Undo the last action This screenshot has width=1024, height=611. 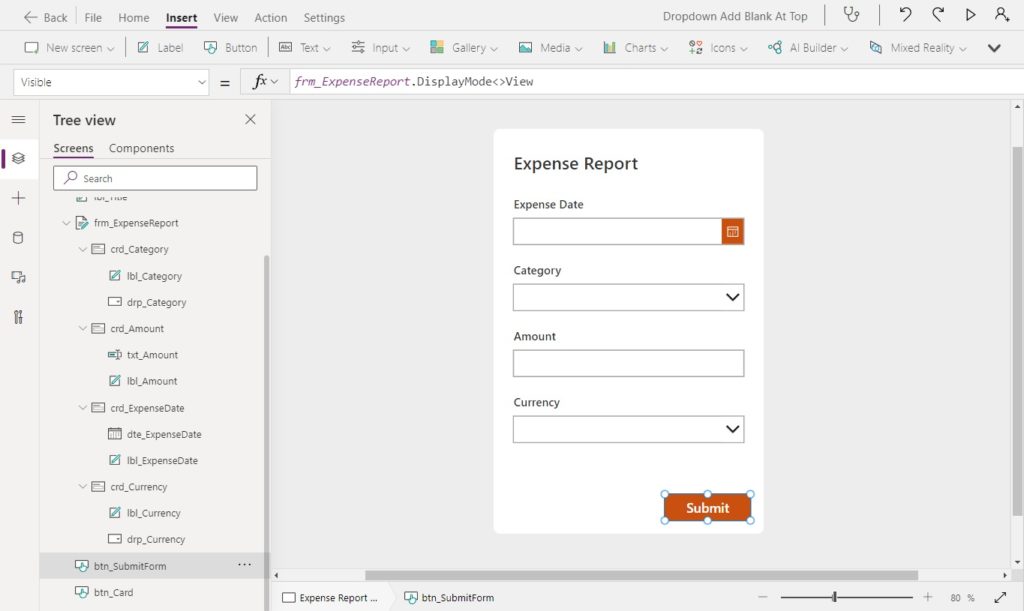pos(905,14)
